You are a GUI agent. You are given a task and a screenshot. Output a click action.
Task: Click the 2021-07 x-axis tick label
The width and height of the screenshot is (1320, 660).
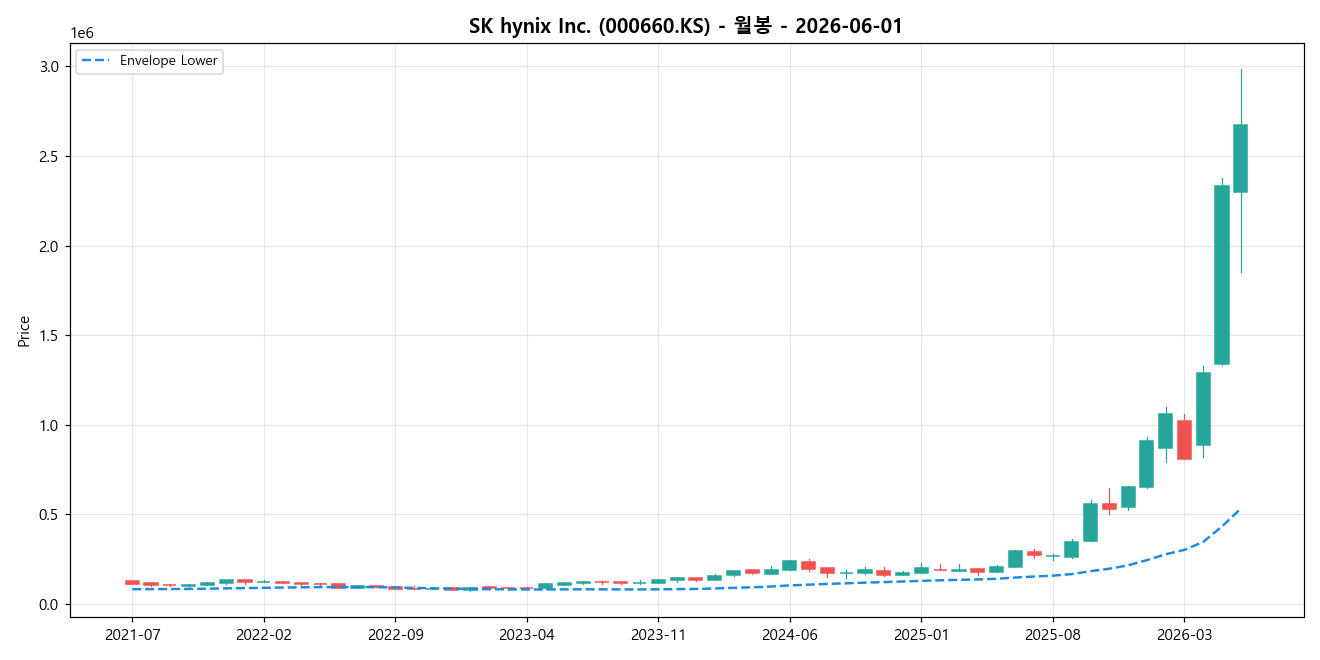132,634
